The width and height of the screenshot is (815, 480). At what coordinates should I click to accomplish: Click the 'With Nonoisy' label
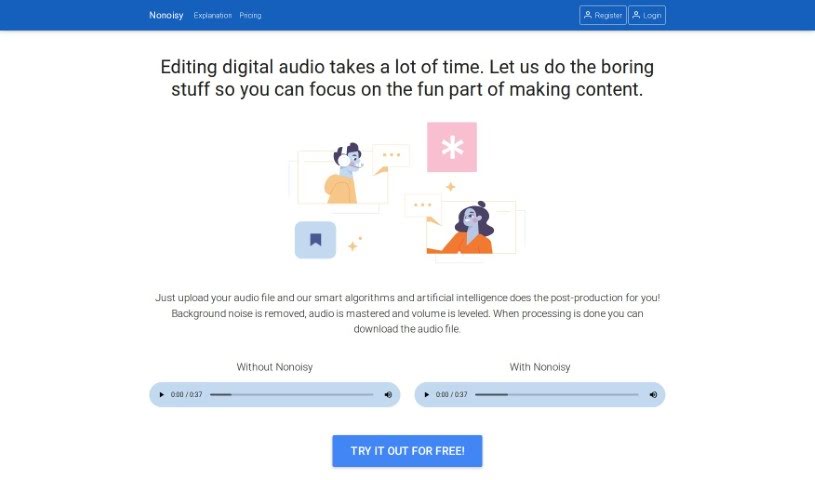point(540,367)
